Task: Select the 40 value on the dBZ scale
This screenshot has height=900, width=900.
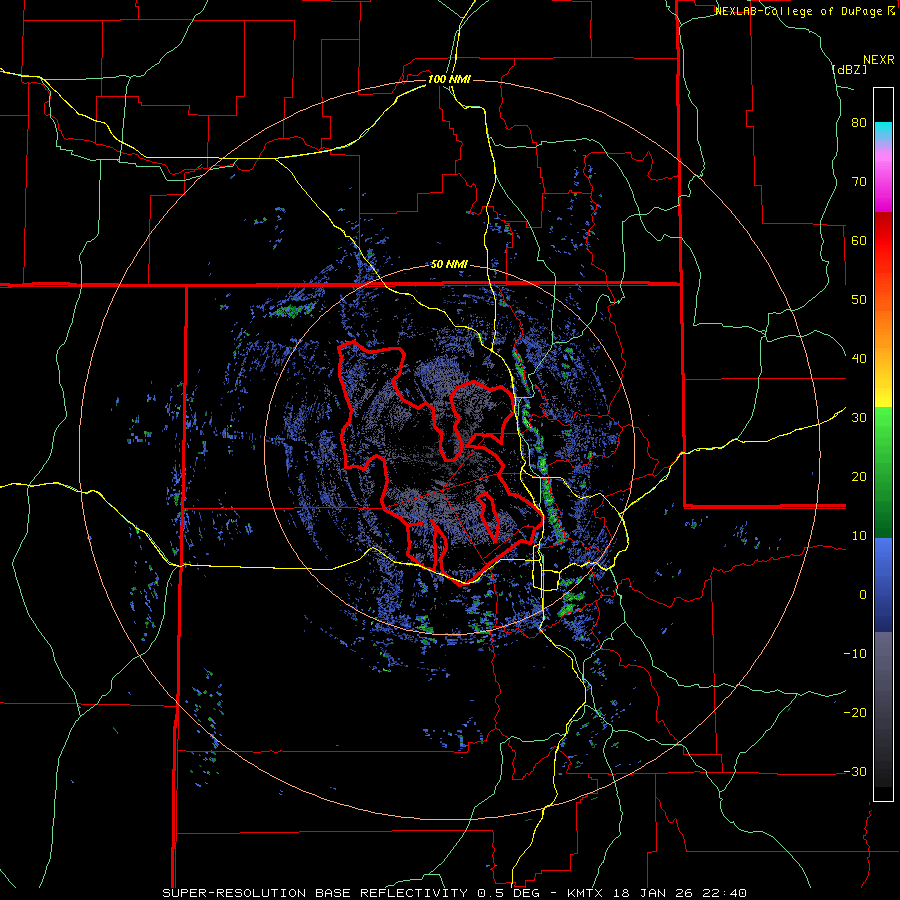Action: click(859, 359)
